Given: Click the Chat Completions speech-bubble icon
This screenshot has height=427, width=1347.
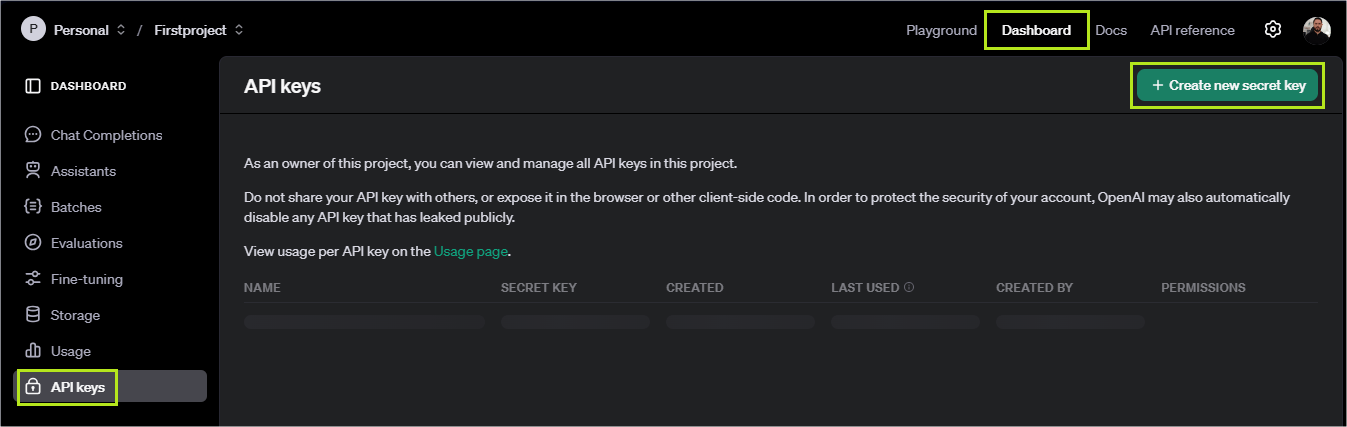Looking at the screenshot, I should pyautogui.click(x=33, y=135).
